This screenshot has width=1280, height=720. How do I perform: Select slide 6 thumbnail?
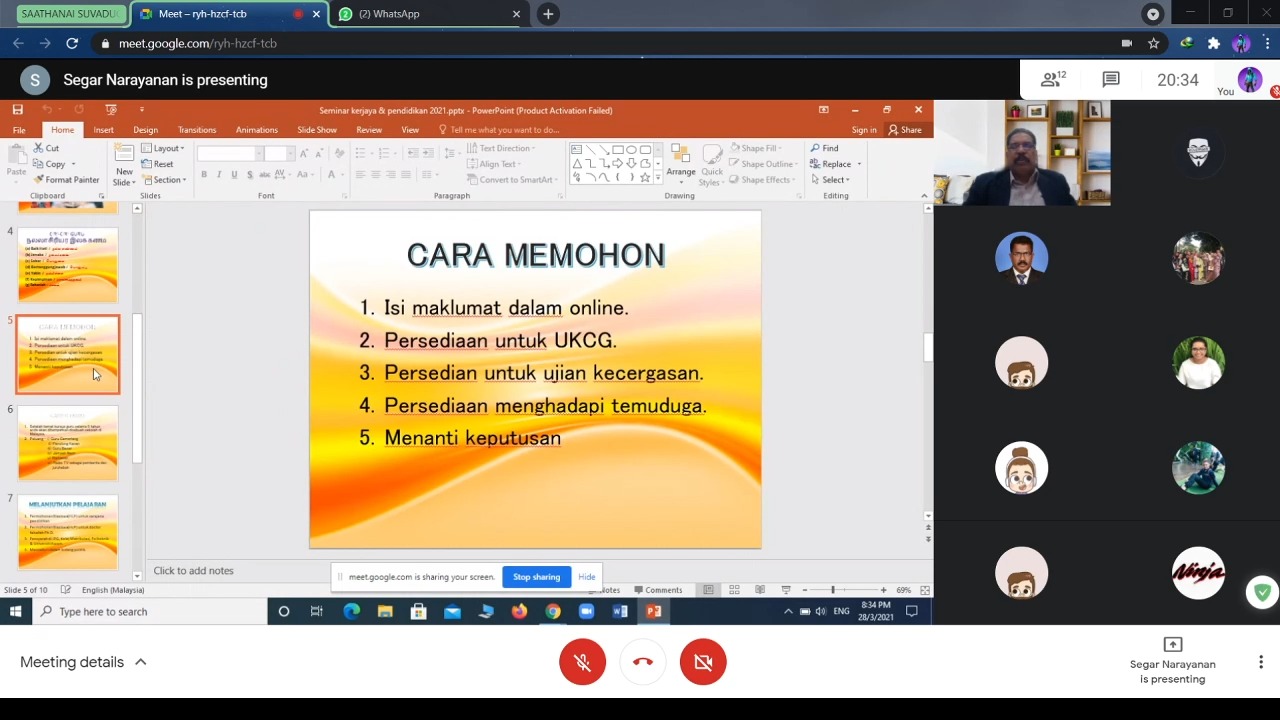67,443
